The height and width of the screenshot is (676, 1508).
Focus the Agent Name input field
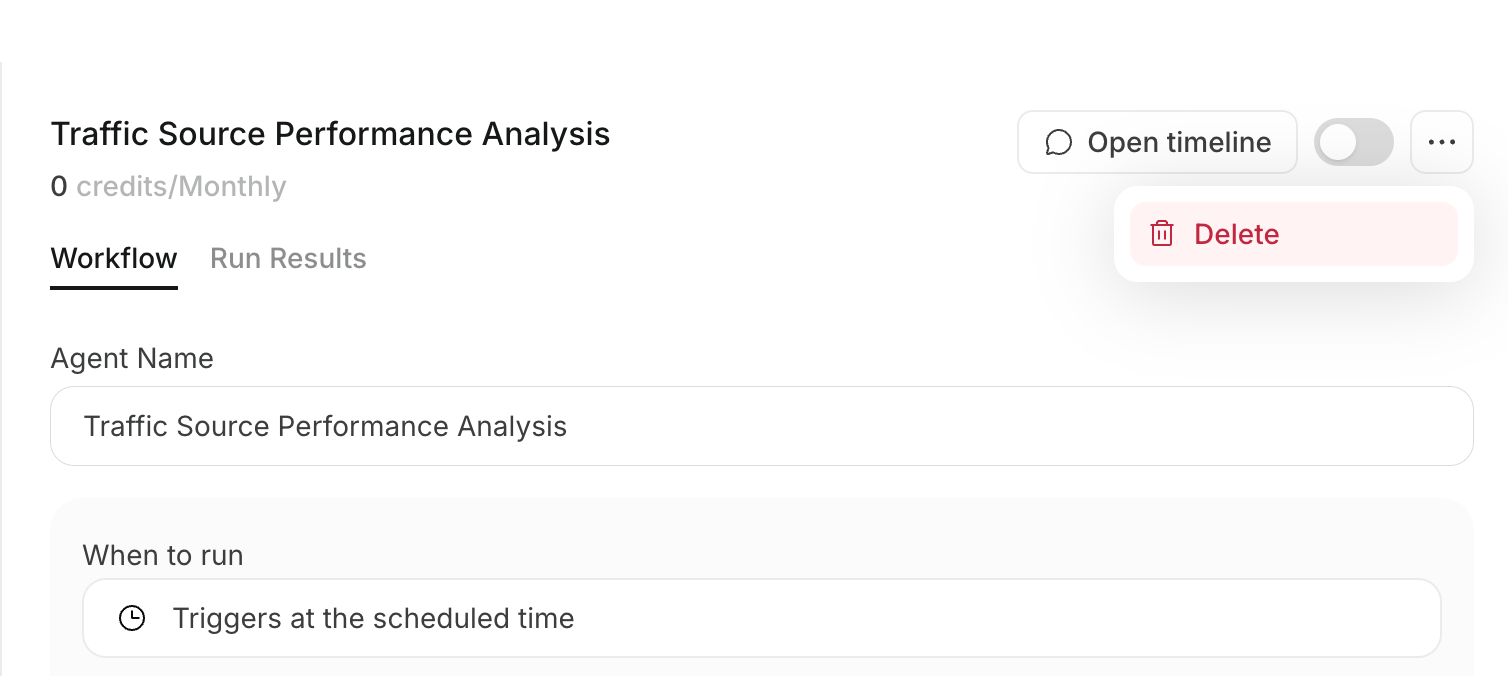click(x=762, y=426)
